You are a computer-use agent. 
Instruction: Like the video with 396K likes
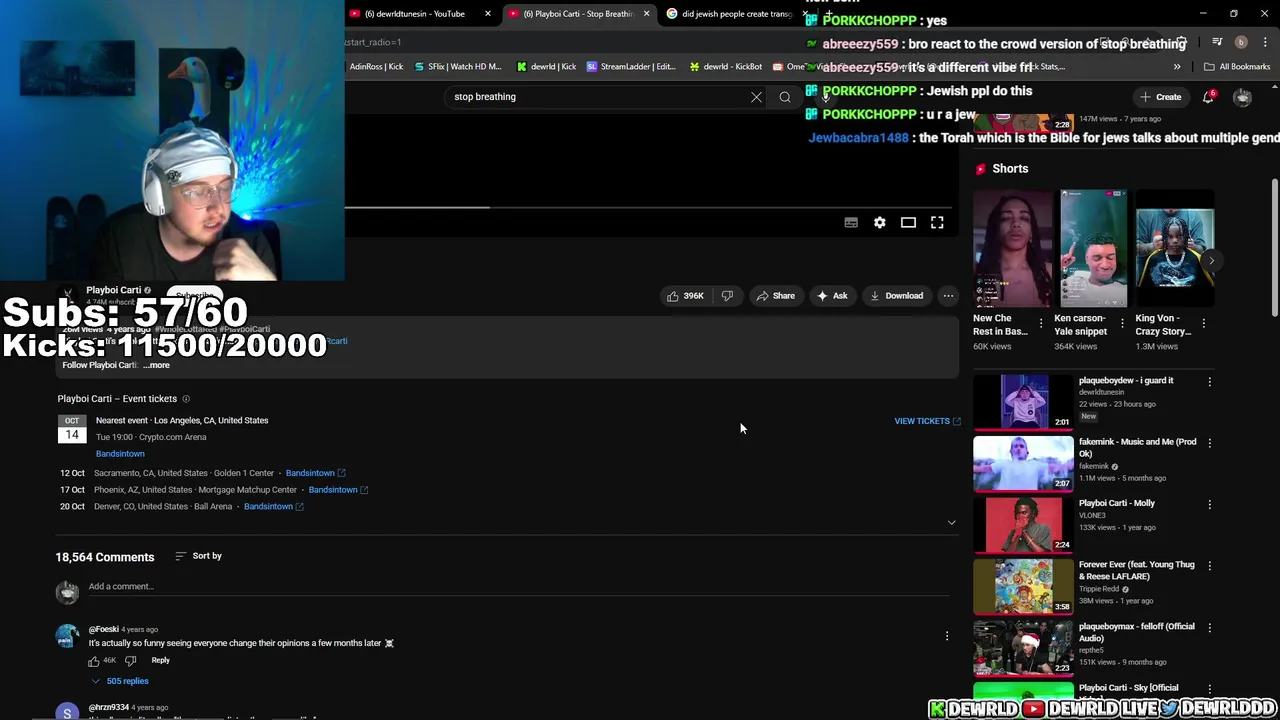coord(686,296)
